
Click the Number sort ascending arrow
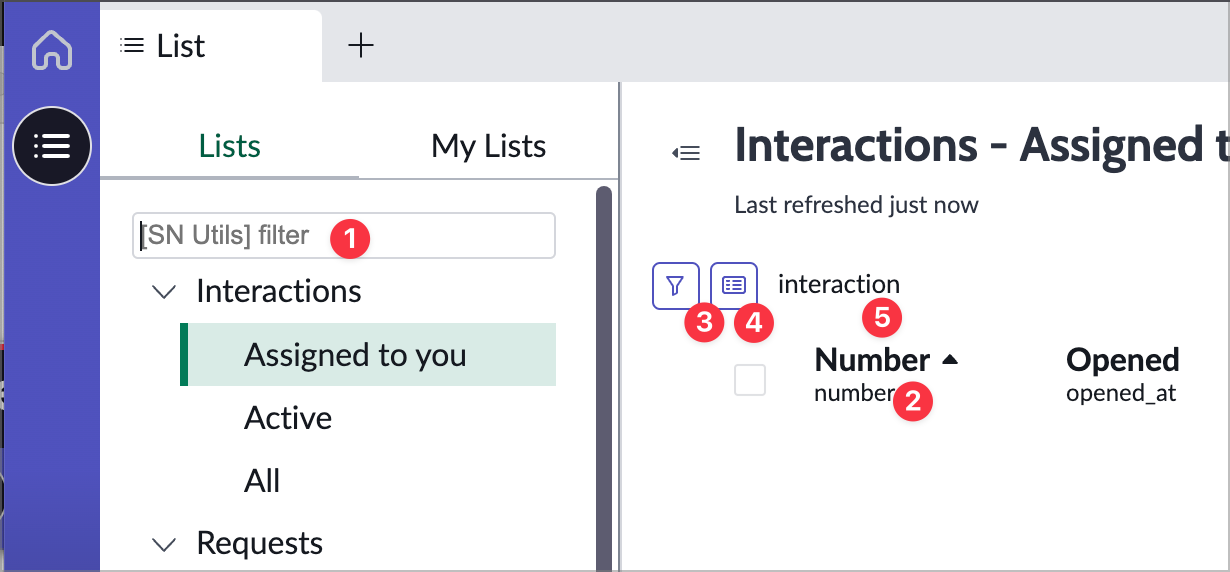(x=949, y=360)
